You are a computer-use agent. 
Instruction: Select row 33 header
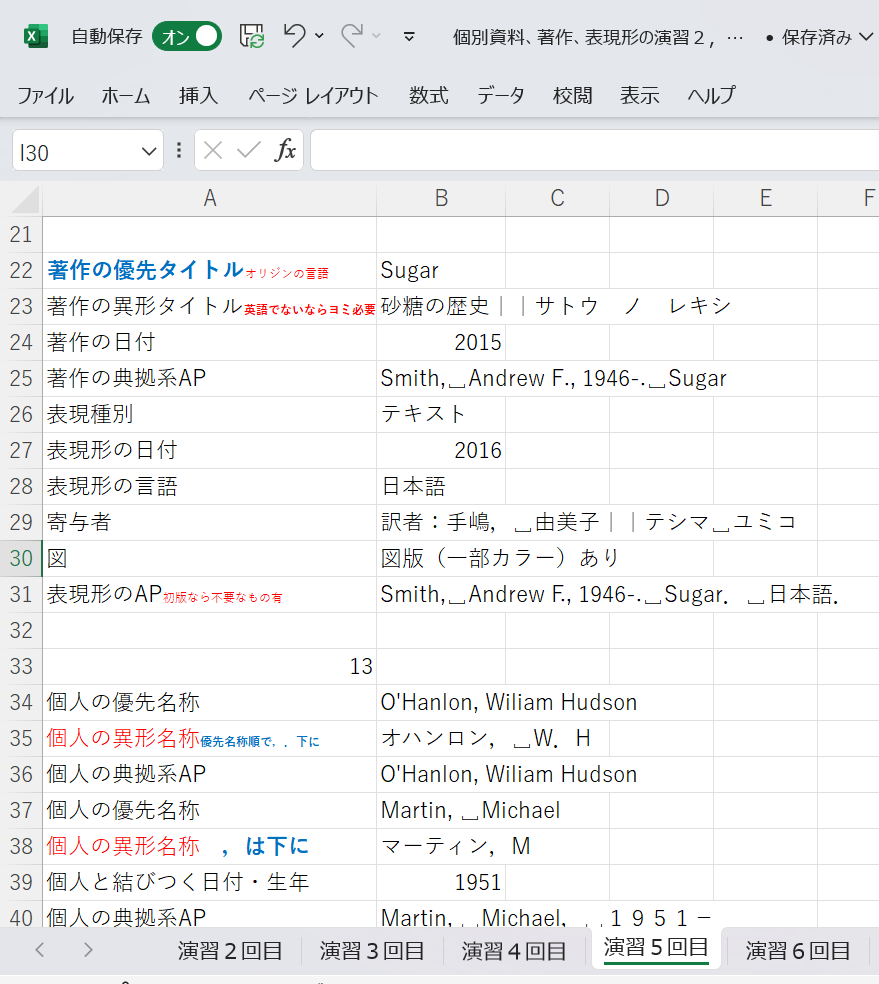tap(21, 666)
